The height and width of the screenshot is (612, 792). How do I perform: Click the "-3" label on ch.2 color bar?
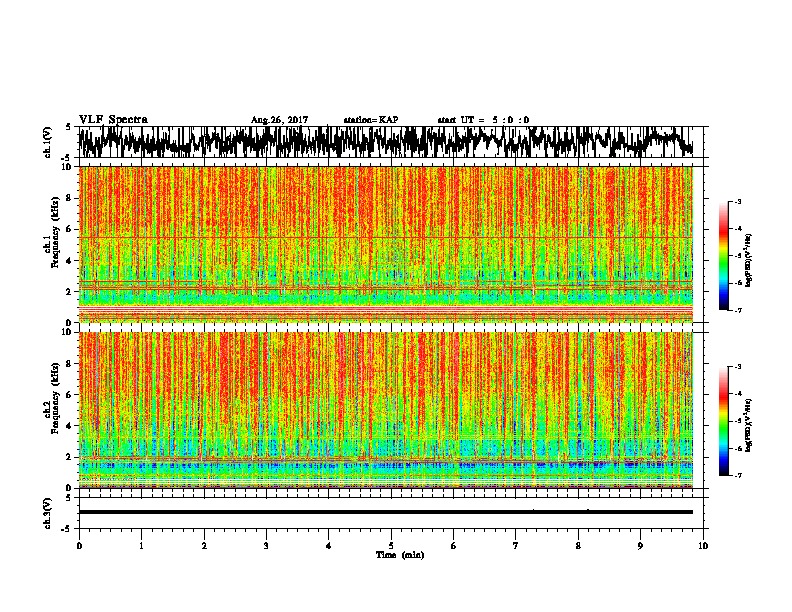coord(738,367)
